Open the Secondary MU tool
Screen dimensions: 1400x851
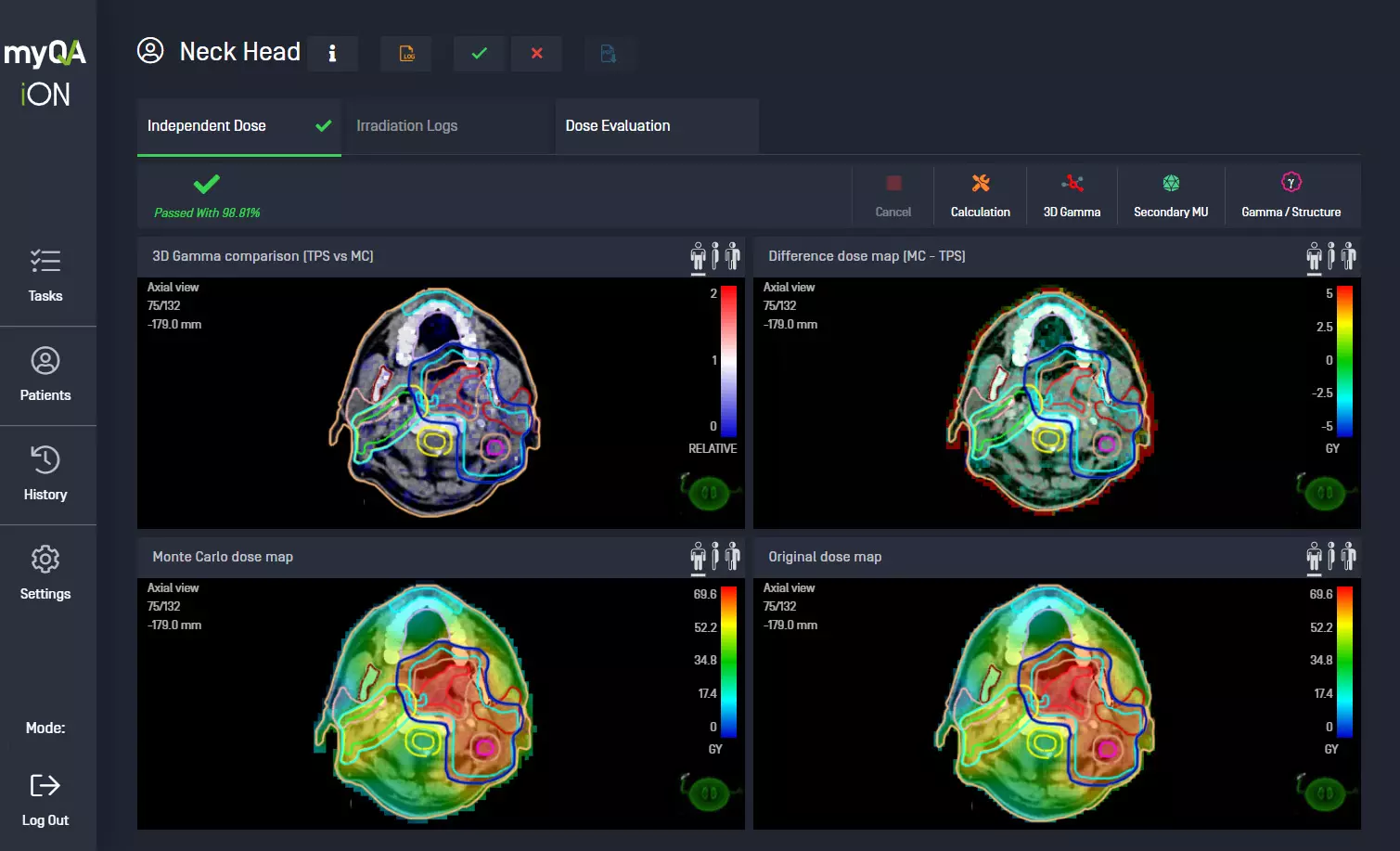point(1171,195)
